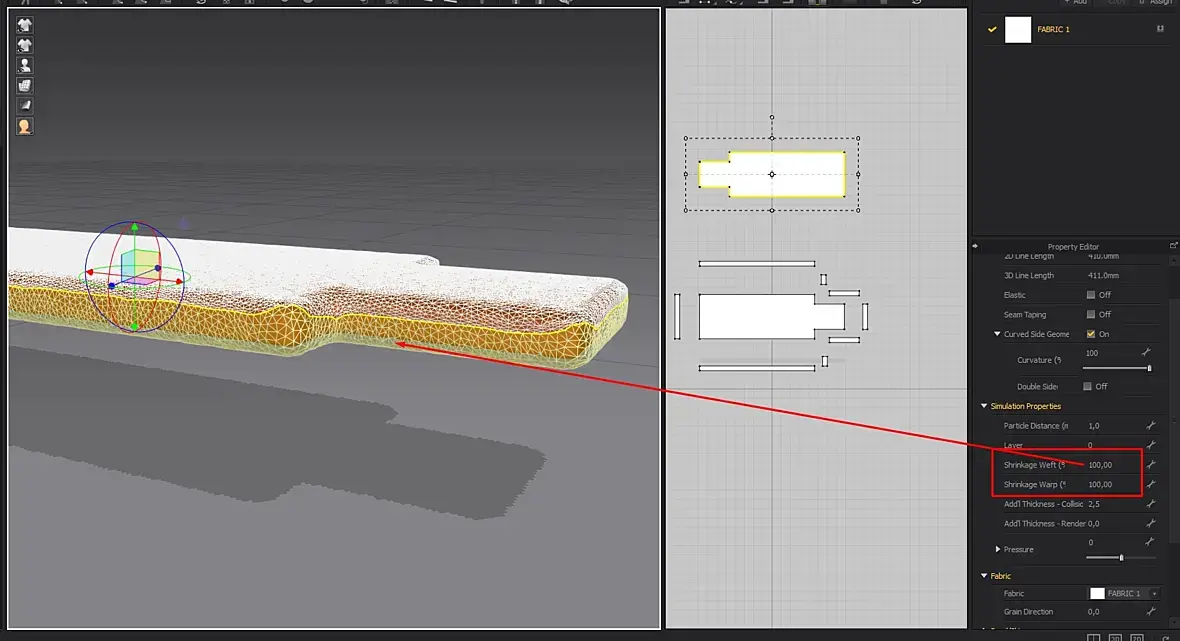
Task: Select the yellow-outlined pattern piece in 2D window
Action: coord(772,175)
